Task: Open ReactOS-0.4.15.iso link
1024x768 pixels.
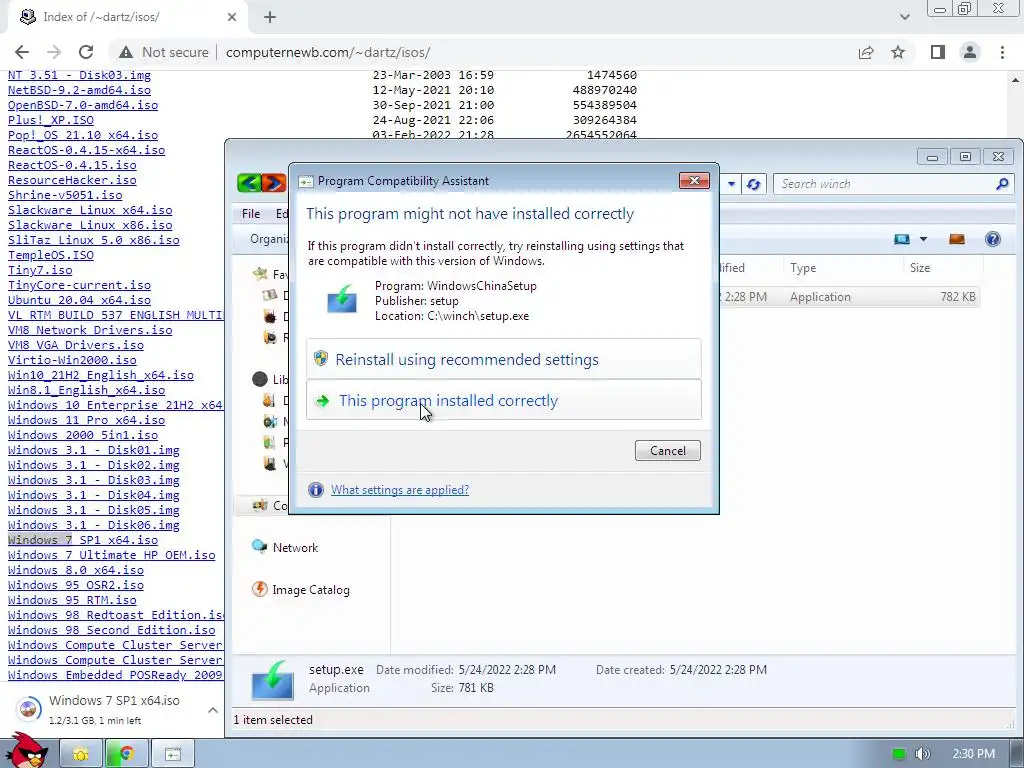Action: 72,165
